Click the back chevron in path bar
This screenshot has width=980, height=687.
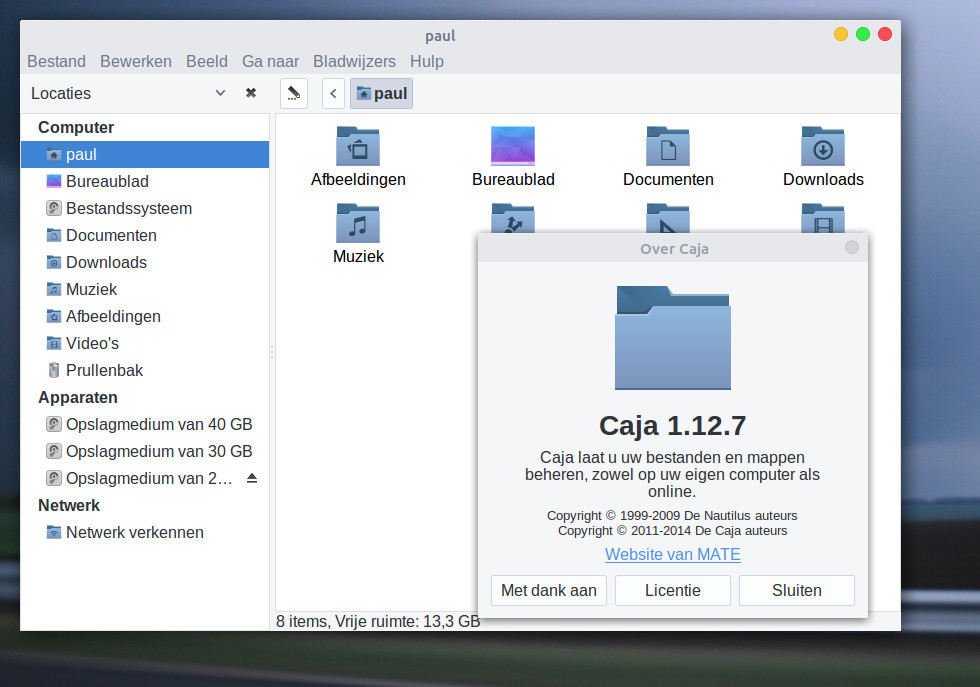[x=333, y=94]
